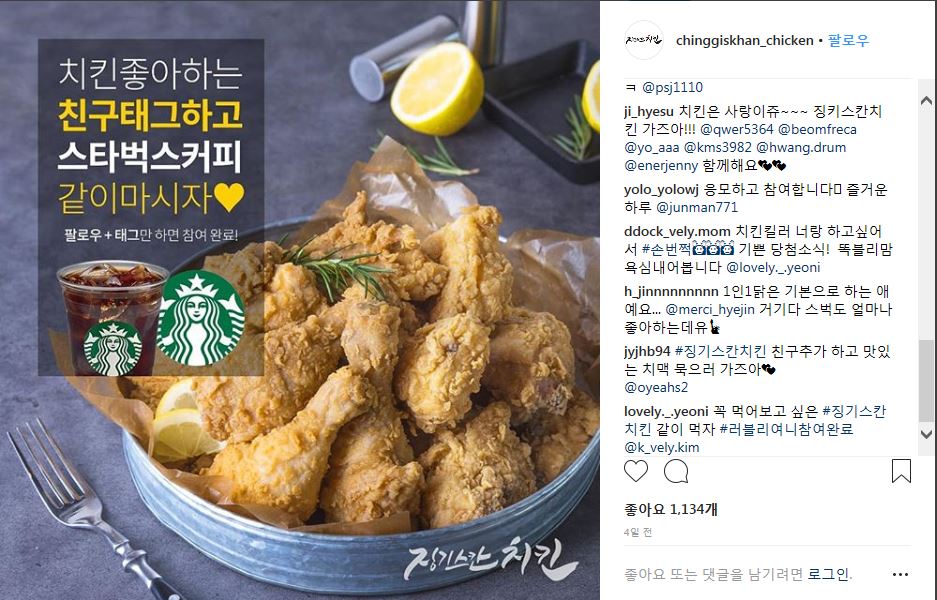Screen dimensions: 937x600
Task: Open hashtag #러블리여니참여완료
Action: (786, 429)
